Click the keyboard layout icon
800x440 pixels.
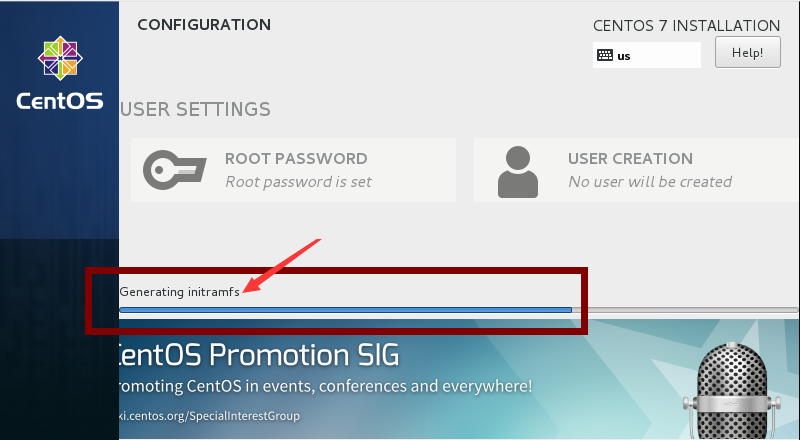tap(605, 55)
